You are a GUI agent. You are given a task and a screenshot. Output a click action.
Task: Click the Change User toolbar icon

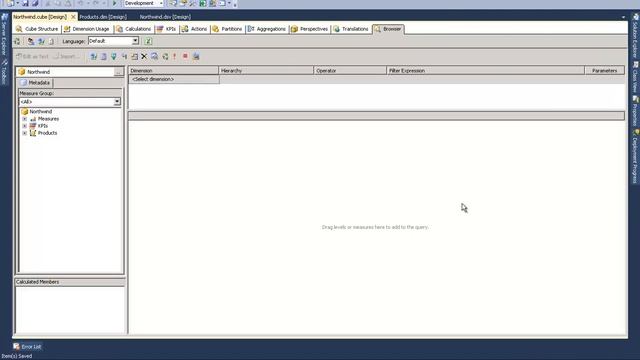click(x=31, y=41)
